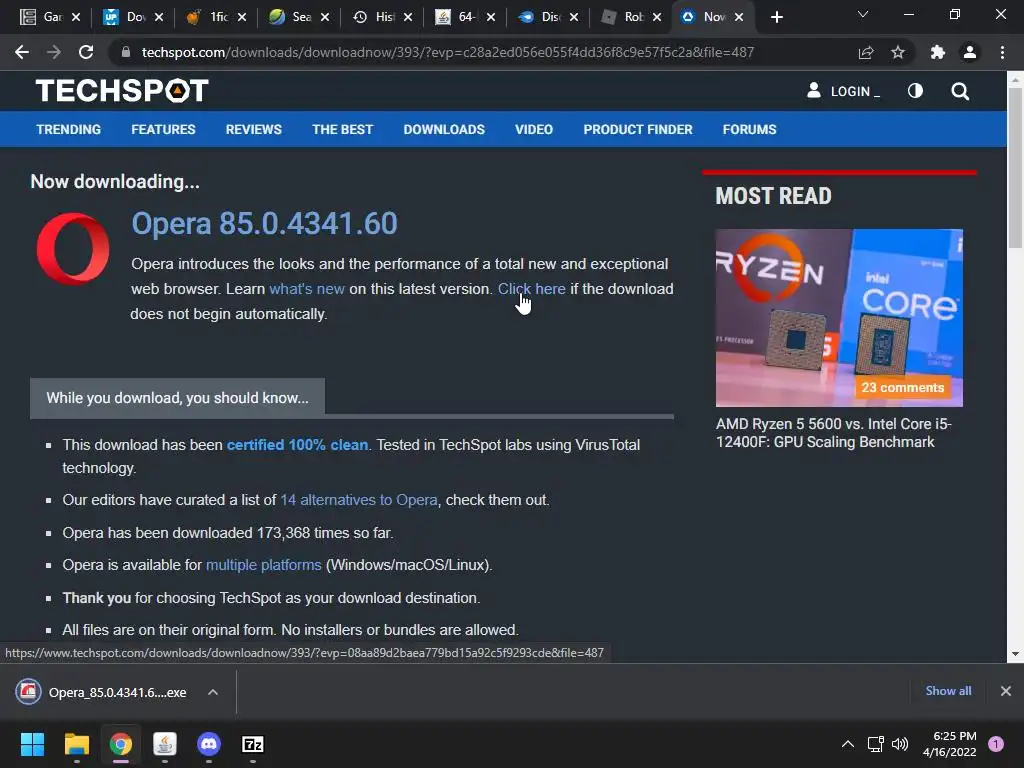Open the Chrome profile avatar icon
This screenshot has height=768, width=1024.
970,52
